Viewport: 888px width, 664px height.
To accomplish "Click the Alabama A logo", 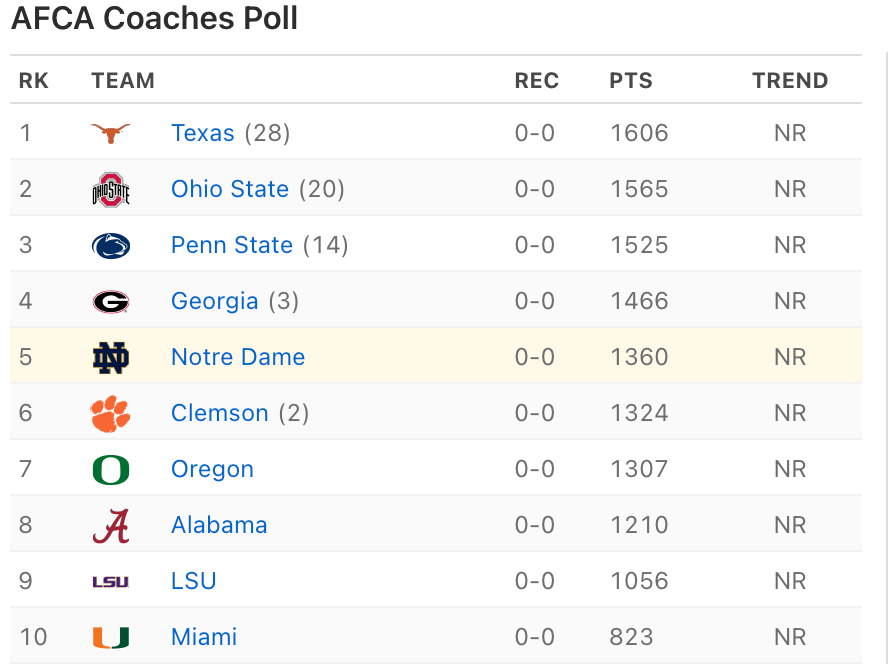I will click(x=110, y=525).
